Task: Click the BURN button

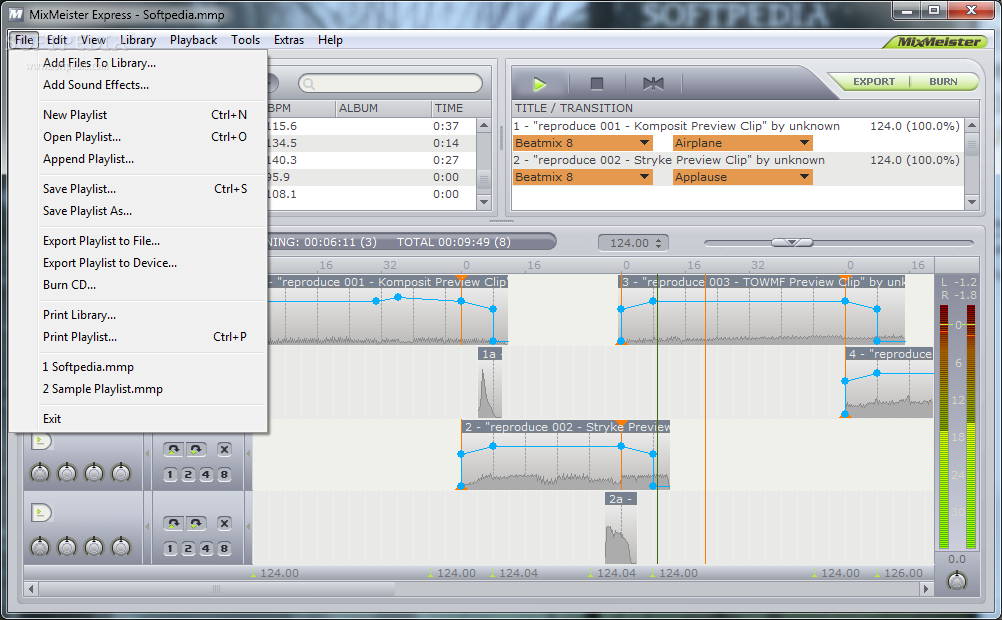Action: [x=943, y=82]
